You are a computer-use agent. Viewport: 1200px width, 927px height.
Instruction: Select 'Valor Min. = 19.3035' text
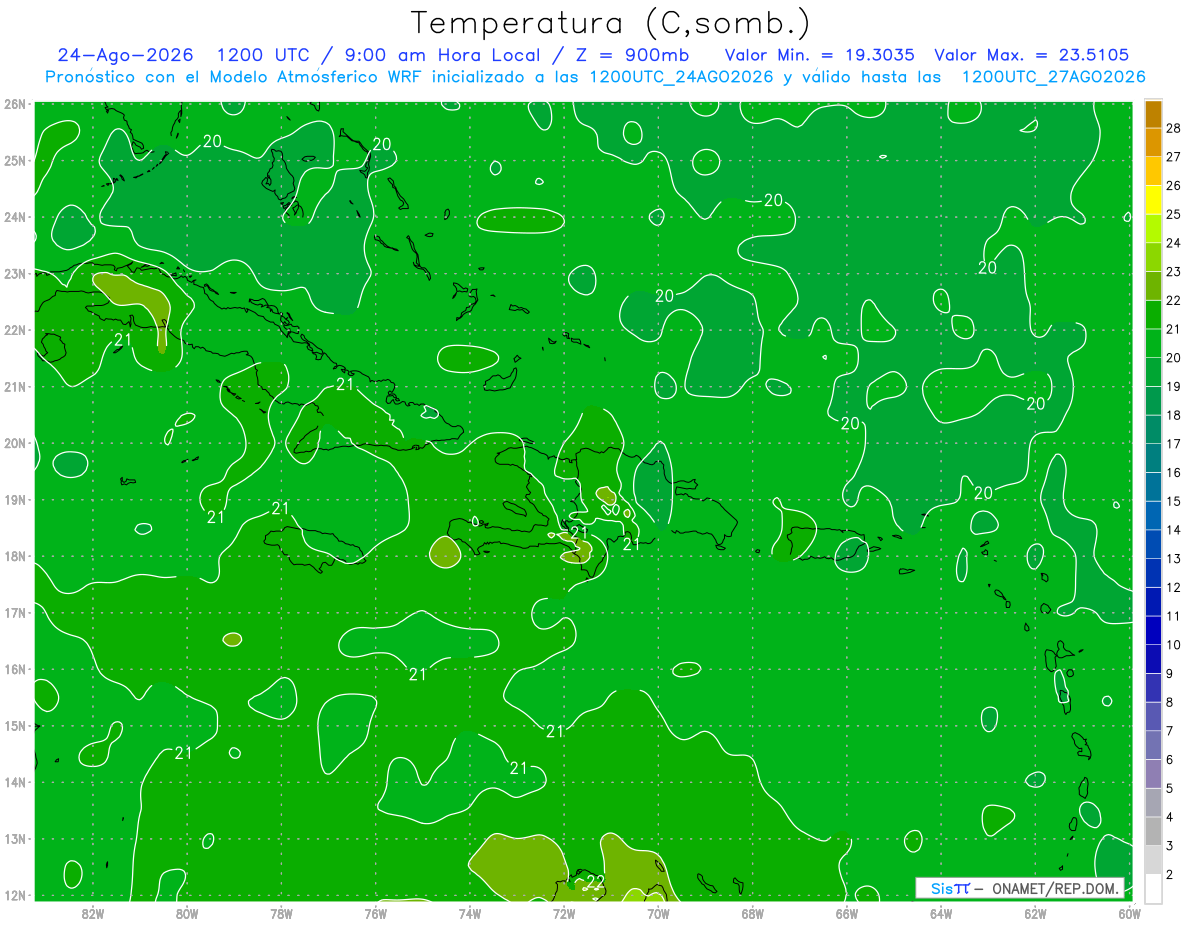pos(820,55)
